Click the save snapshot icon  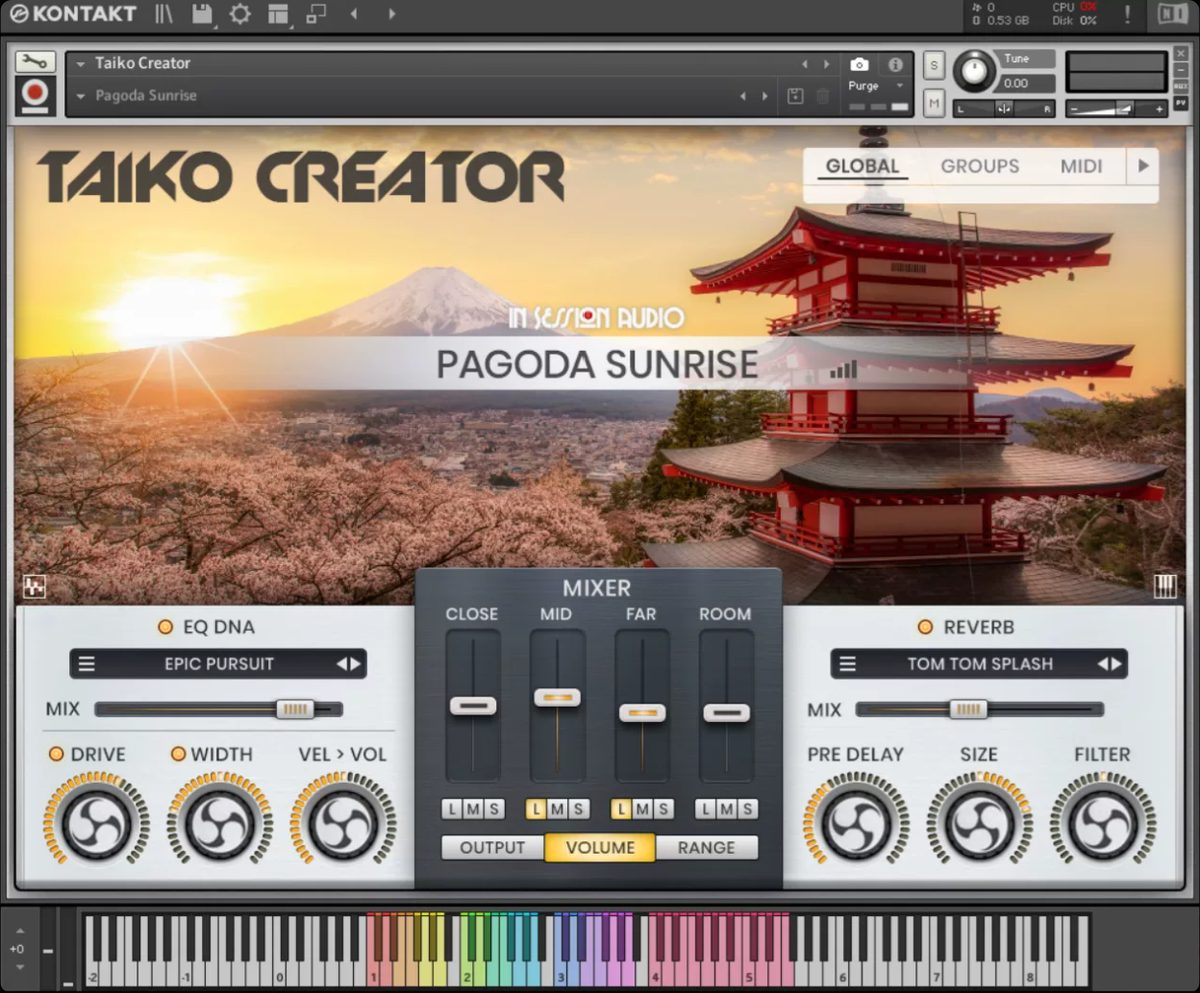[x=795, y=96]
